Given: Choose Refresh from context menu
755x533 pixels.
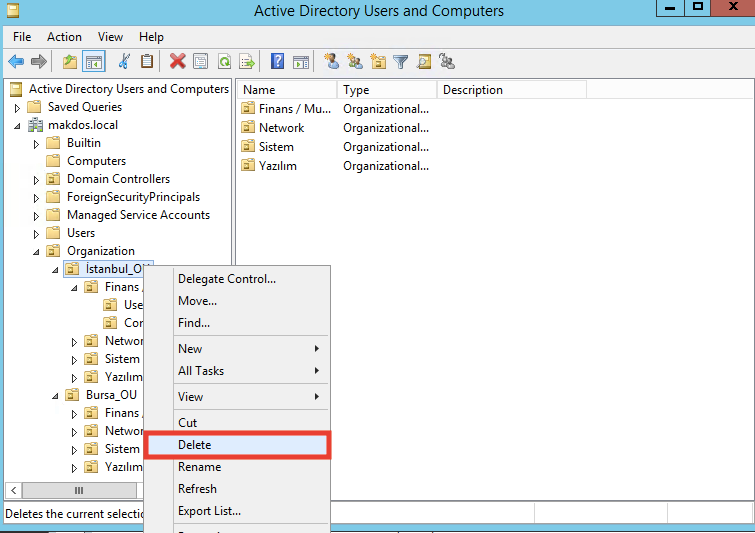Looking at the screenshot, I should 238,489.
